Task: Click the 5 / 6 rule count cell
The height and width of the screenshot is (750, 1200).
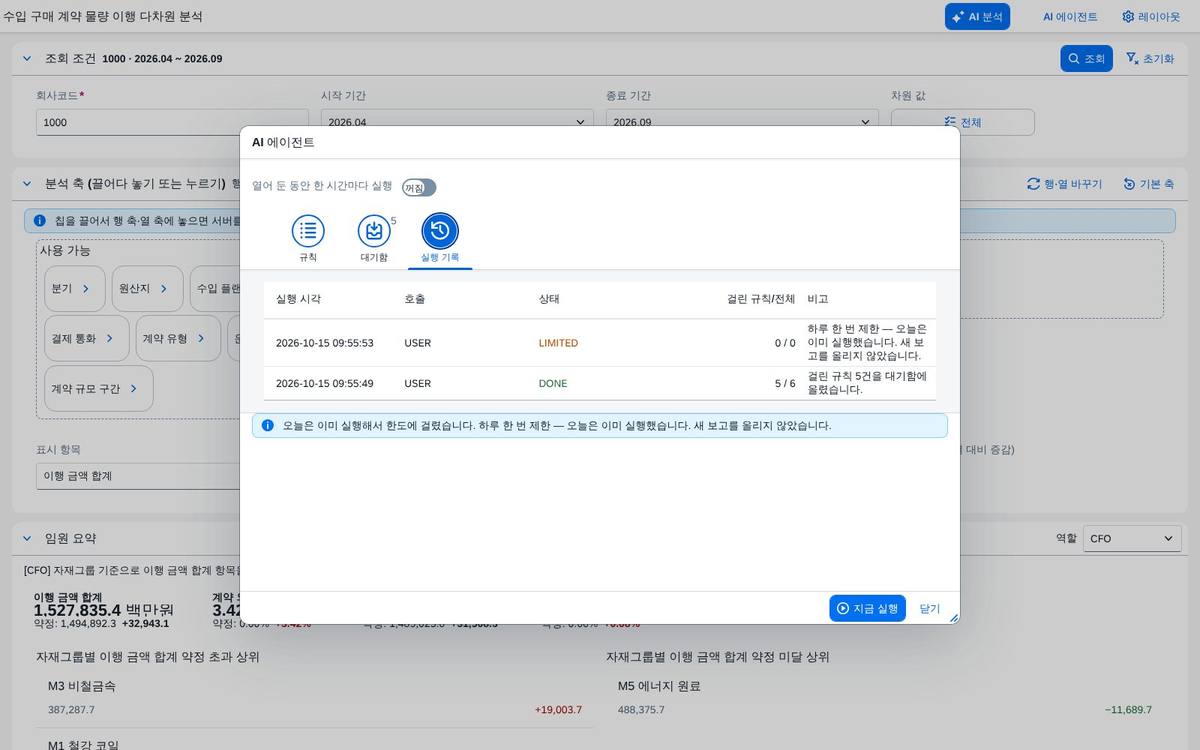Action: coord(785,383)
